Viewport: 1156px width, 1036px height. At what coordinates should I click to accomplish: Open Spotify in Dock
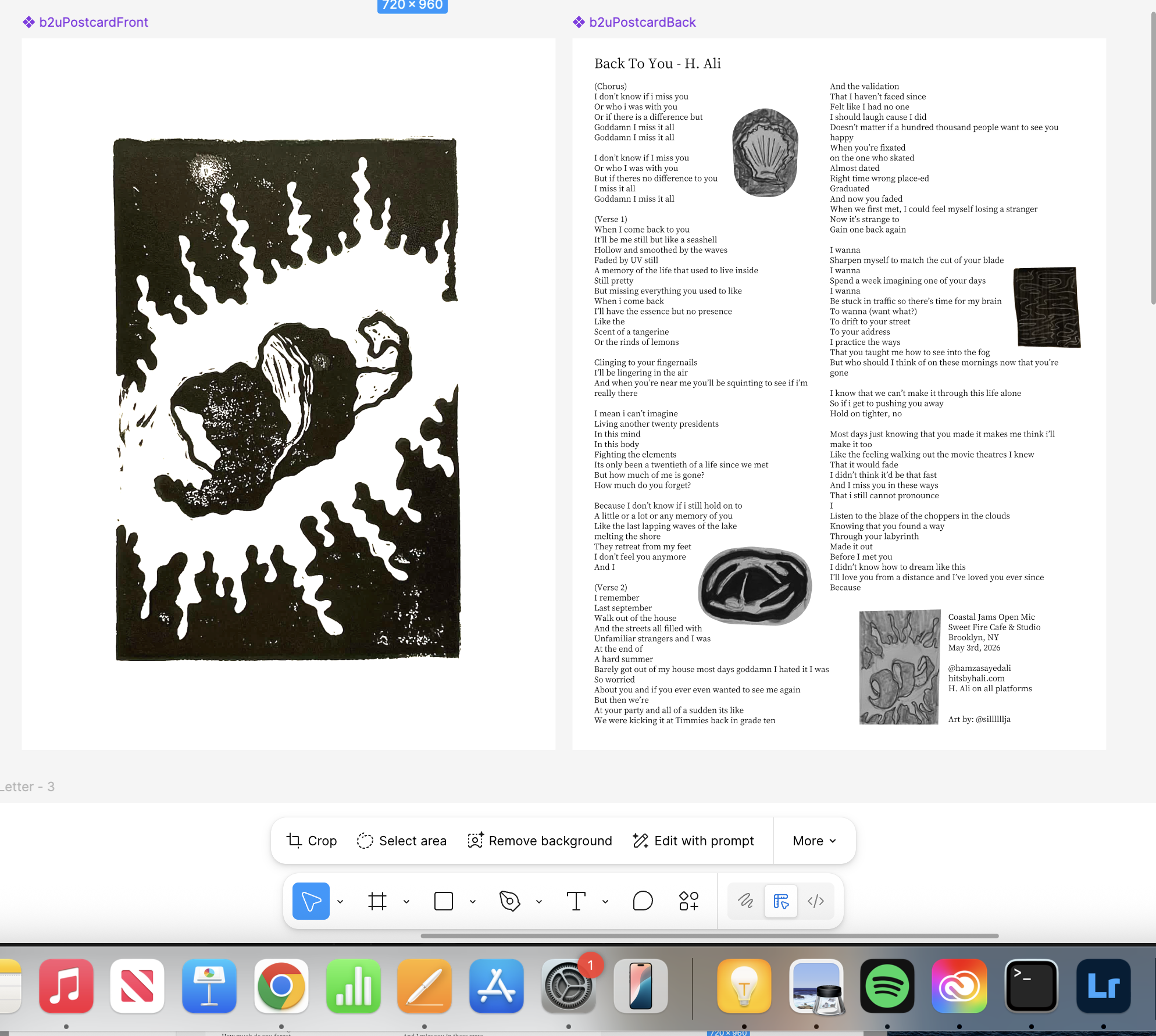[887, 986]
